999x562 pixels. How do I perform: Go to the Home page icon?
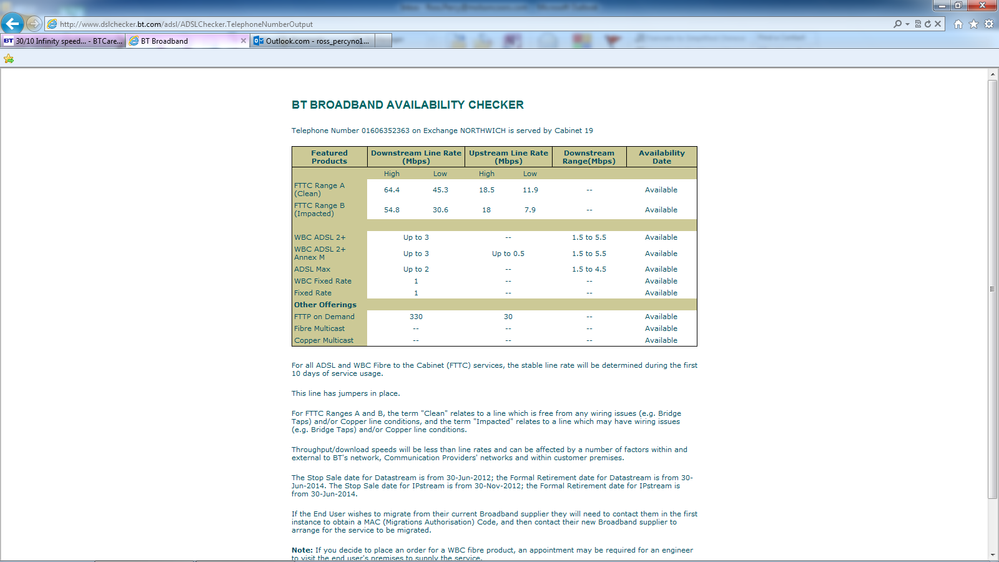[x=958, y=24]
